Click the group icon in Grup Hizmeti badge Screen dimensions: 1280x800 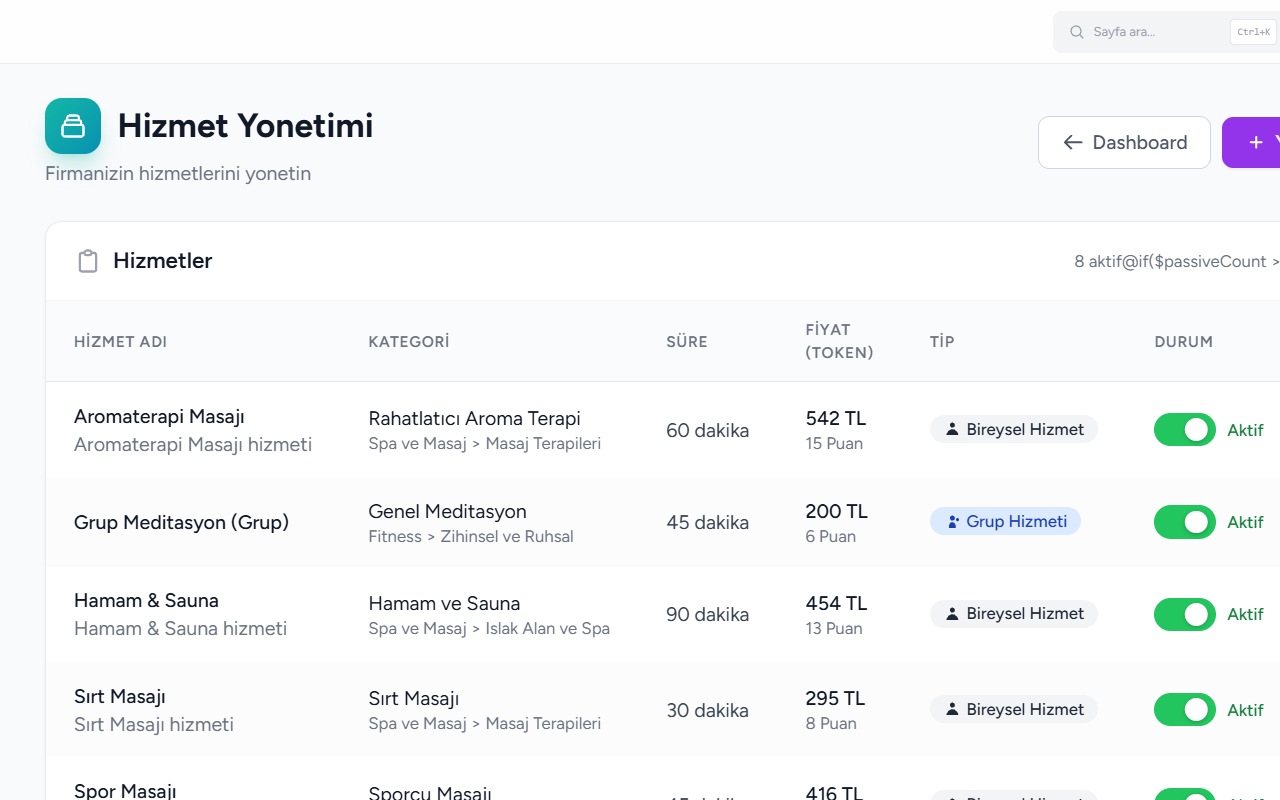[x=953, y=522]
